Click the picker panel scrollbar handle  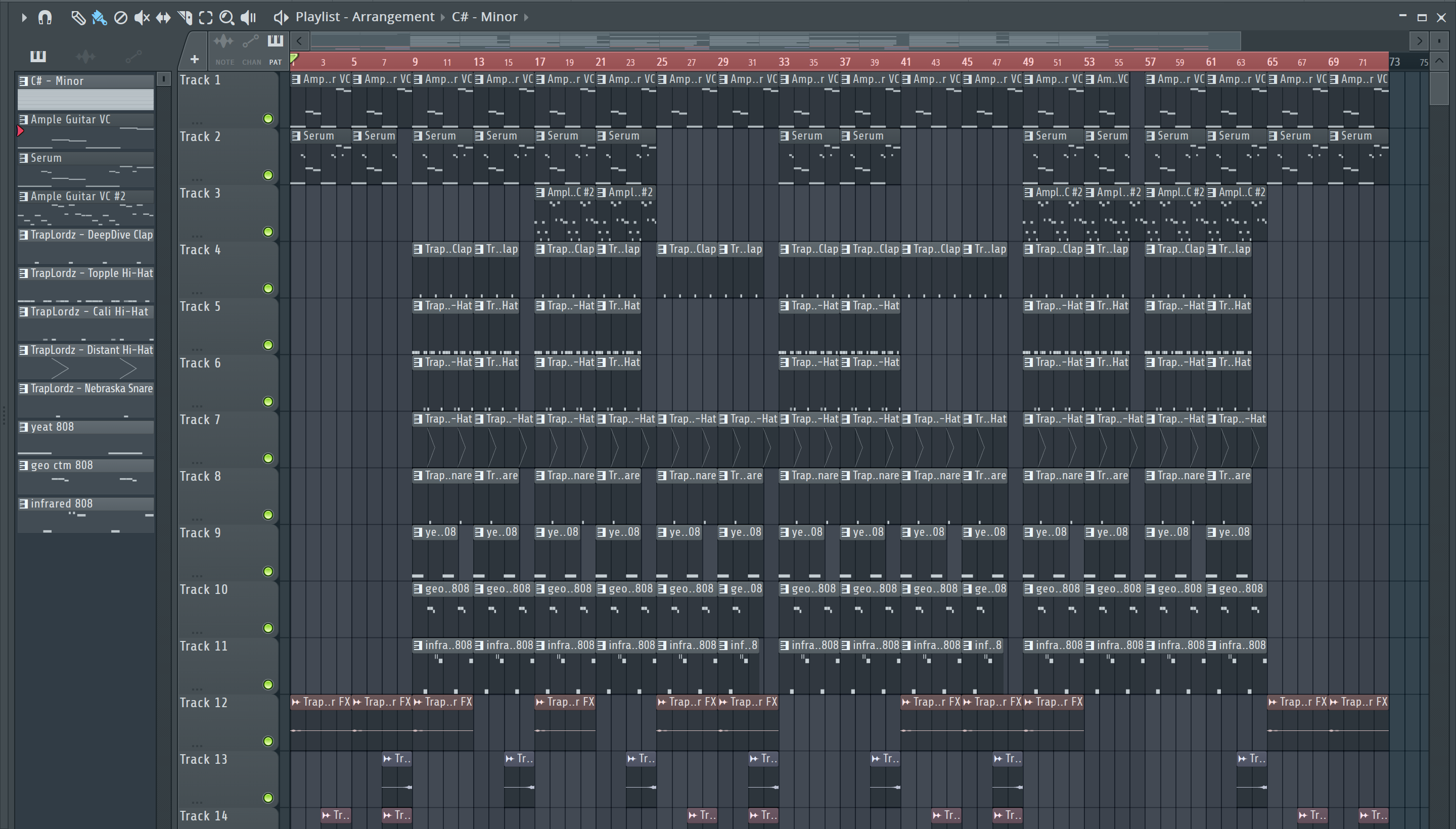tap(163, 79)
